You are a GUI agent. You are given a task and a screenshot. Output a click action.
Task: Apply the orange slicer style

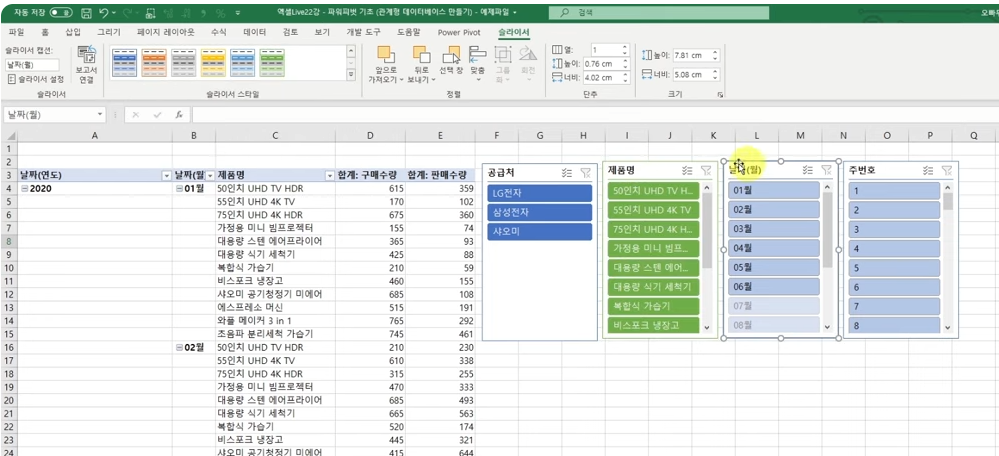pos(154,62)
